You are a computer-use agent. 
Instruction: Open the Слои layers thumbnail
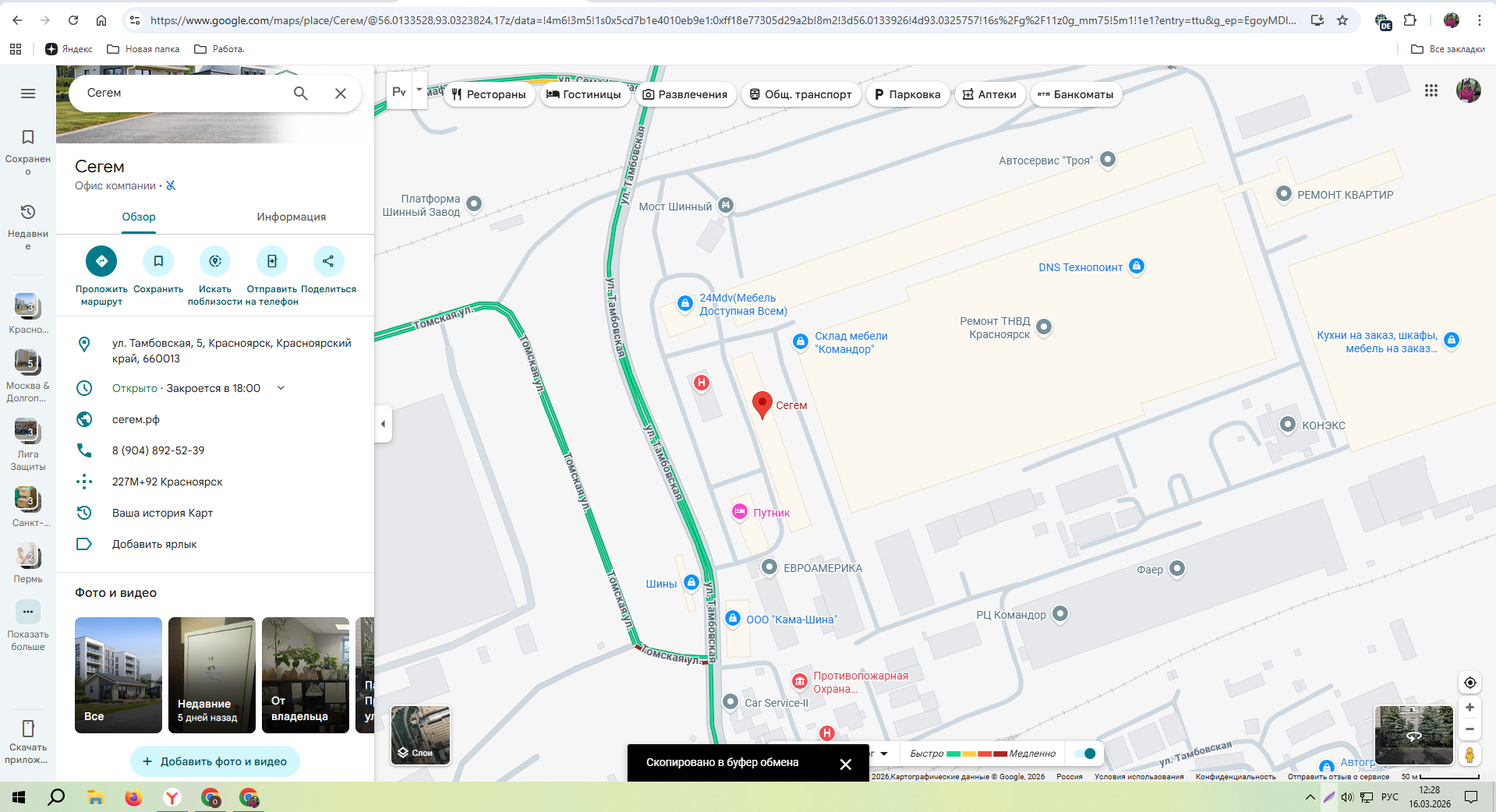point(420,735)
